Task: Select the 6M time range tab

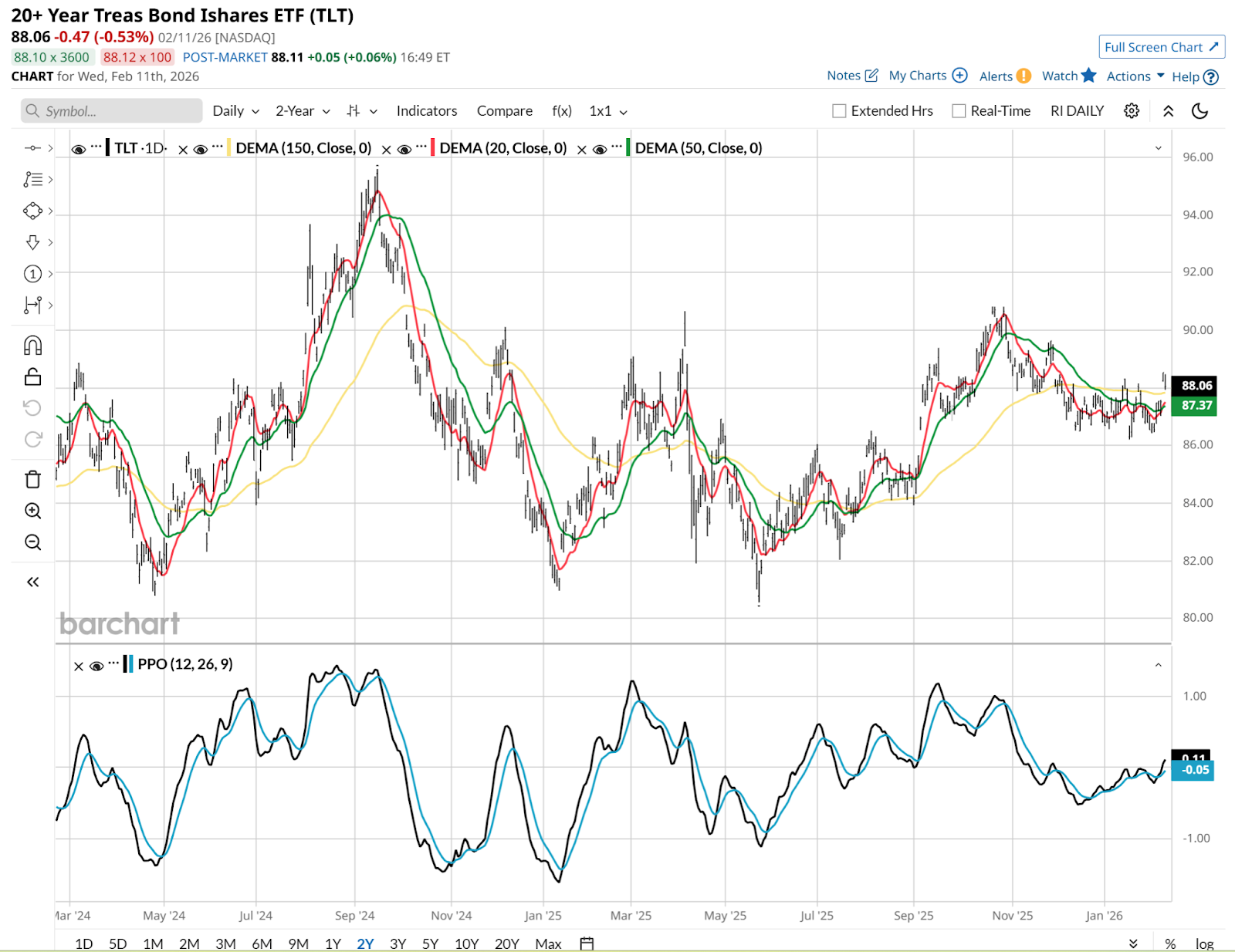Action: point(262,944)
